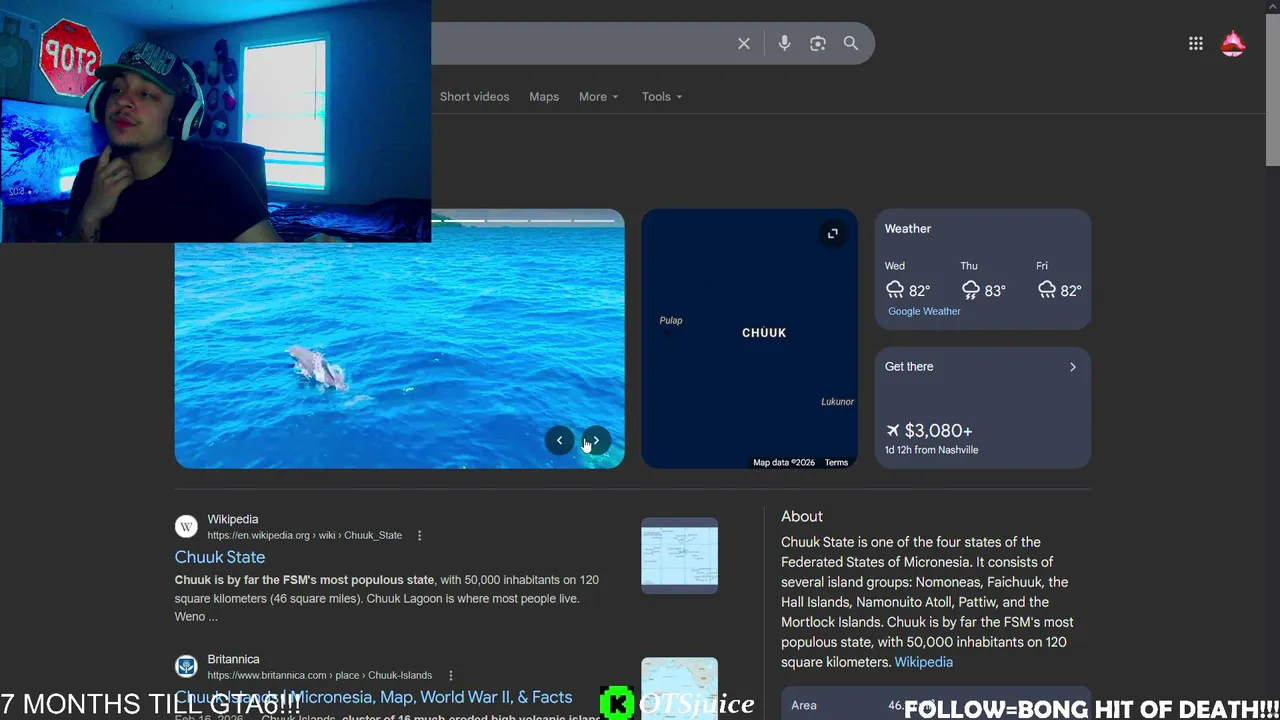This screenshot has height=720, width=1280.
Task: Open the en.wikipedia.org Chuuk_State URL
Action: point(305,536)
